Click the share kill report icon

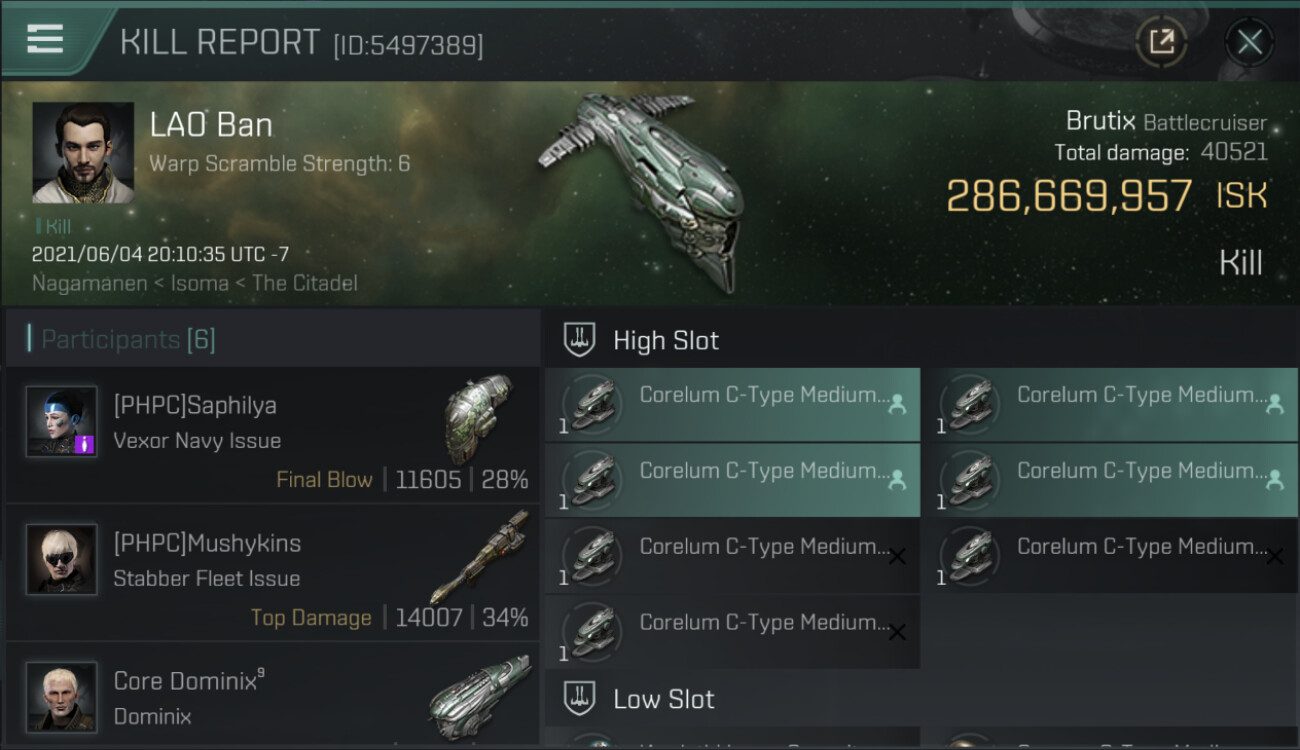point(1161,42)
